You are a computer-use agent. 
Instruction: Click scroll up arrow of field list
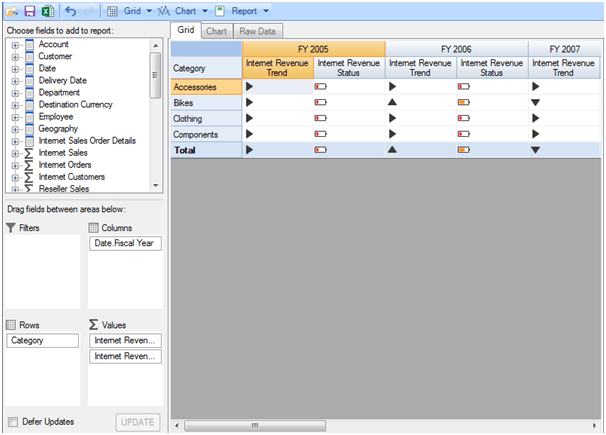(x=155, y=46)
